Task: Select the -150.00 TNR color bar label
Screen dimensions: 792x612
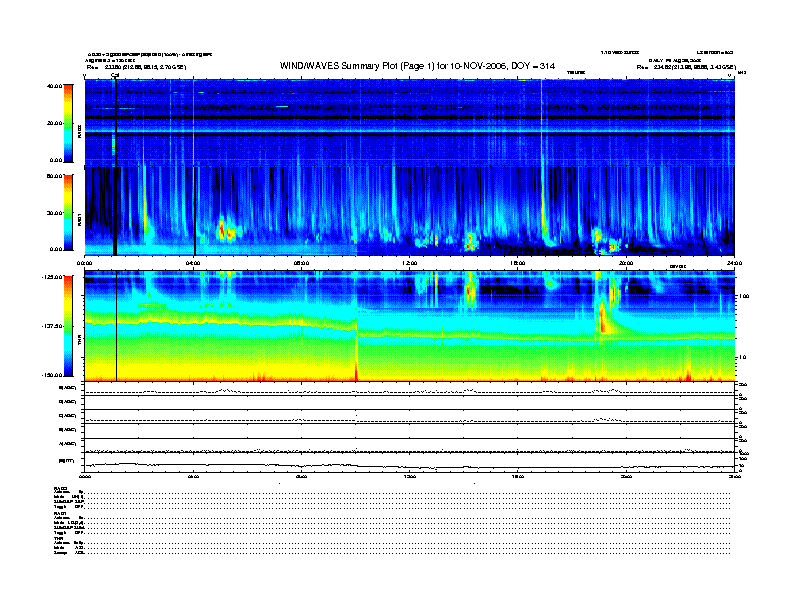Action: (x=52, y=375)
